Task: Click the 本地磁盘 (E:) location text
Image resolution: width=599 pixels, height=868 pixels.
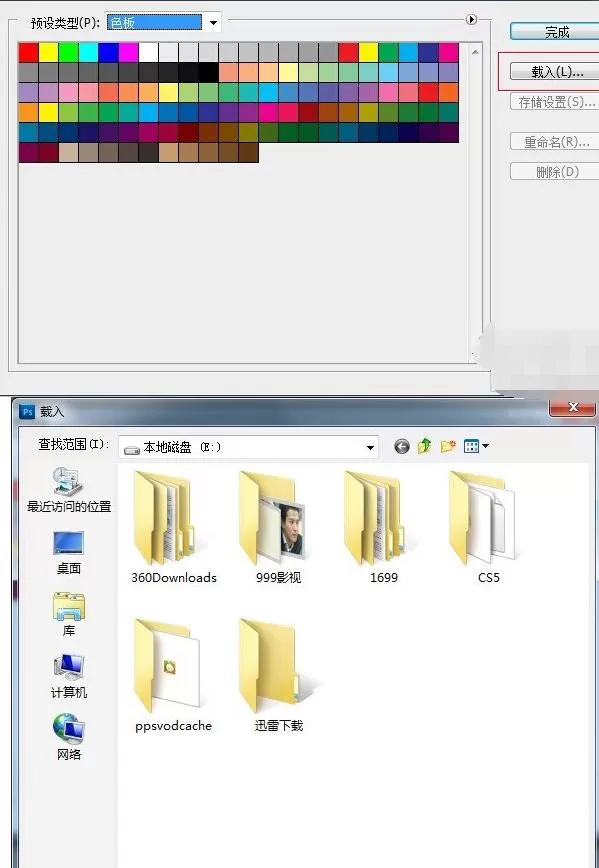Action: pos(182,447)
